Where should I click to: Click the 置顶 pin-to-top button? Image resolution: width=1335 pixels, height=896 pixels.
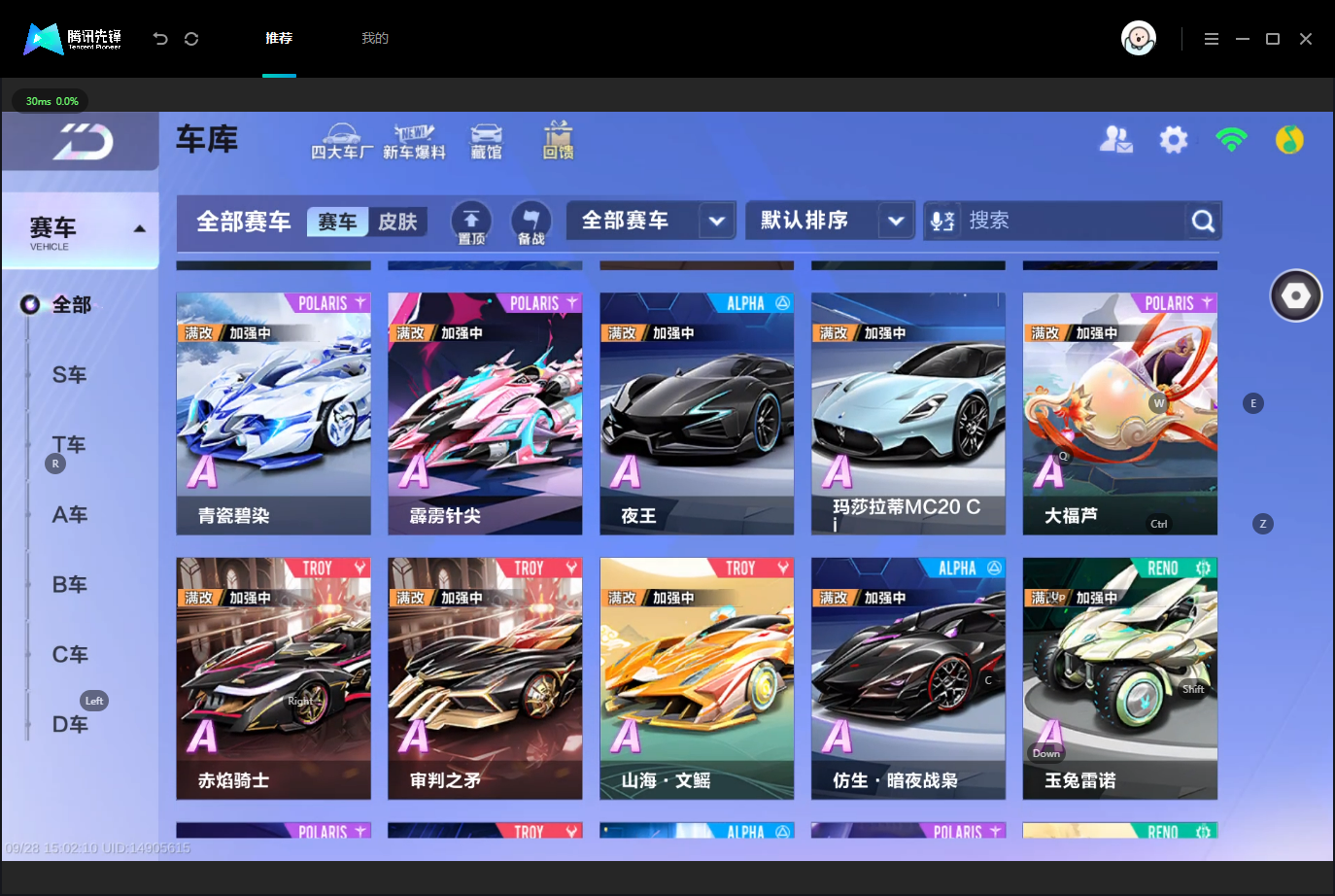click(471, 223)
